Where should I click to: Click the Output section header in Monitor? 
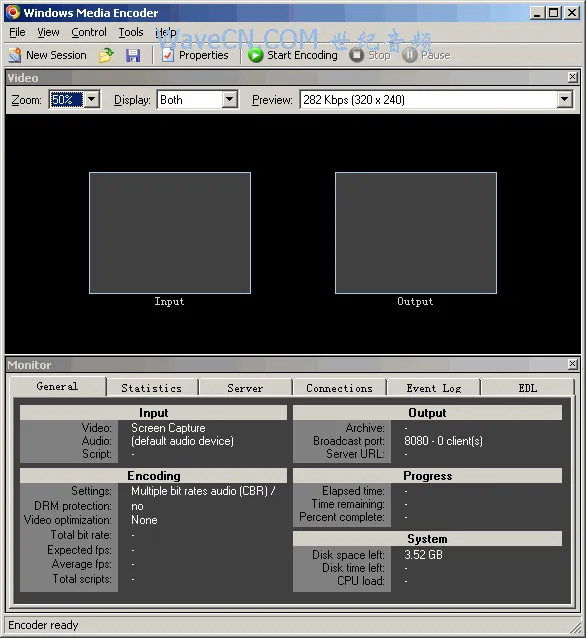427,413
